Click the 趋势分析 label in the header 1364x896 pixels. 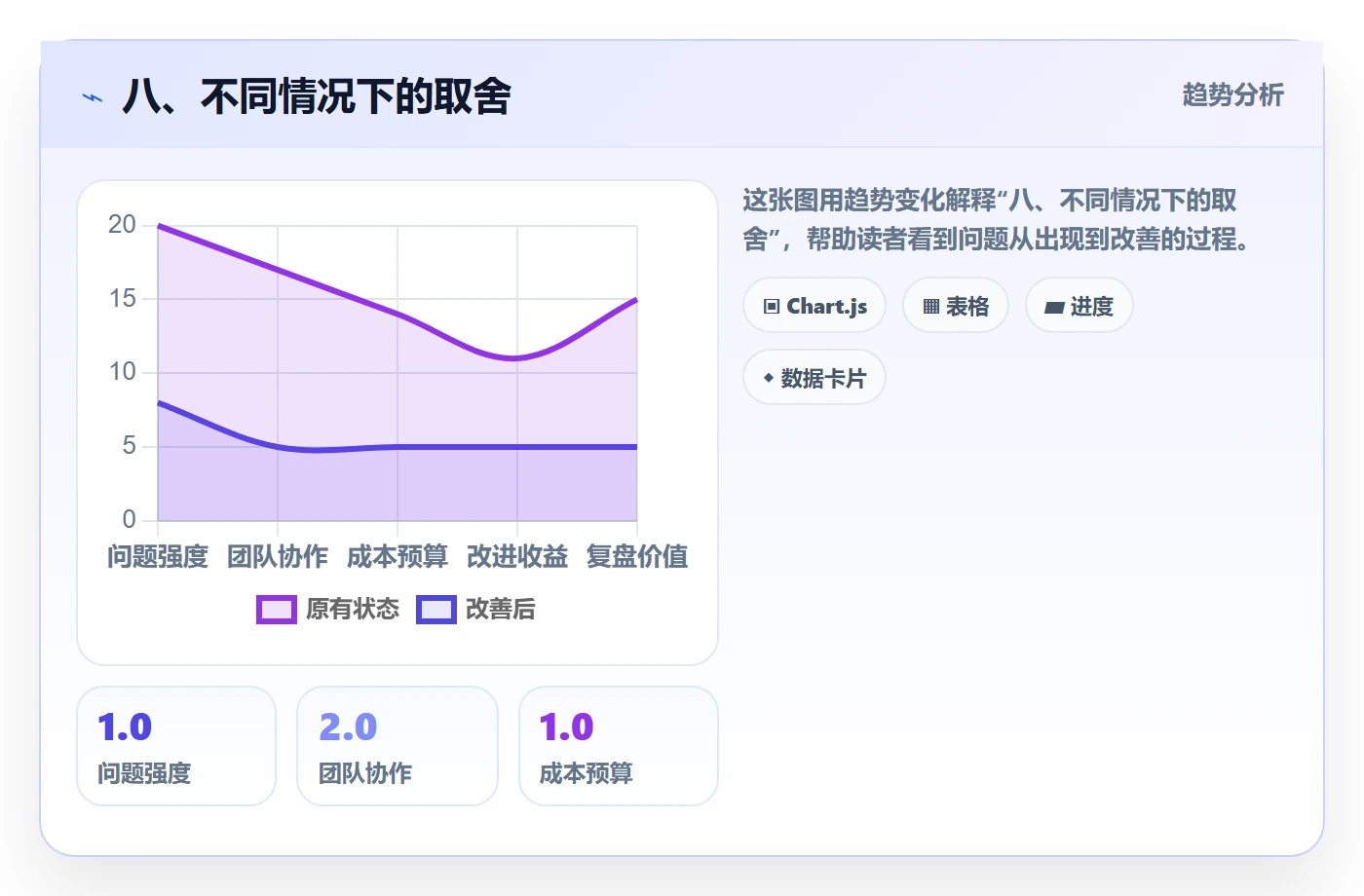(1233, 94)
